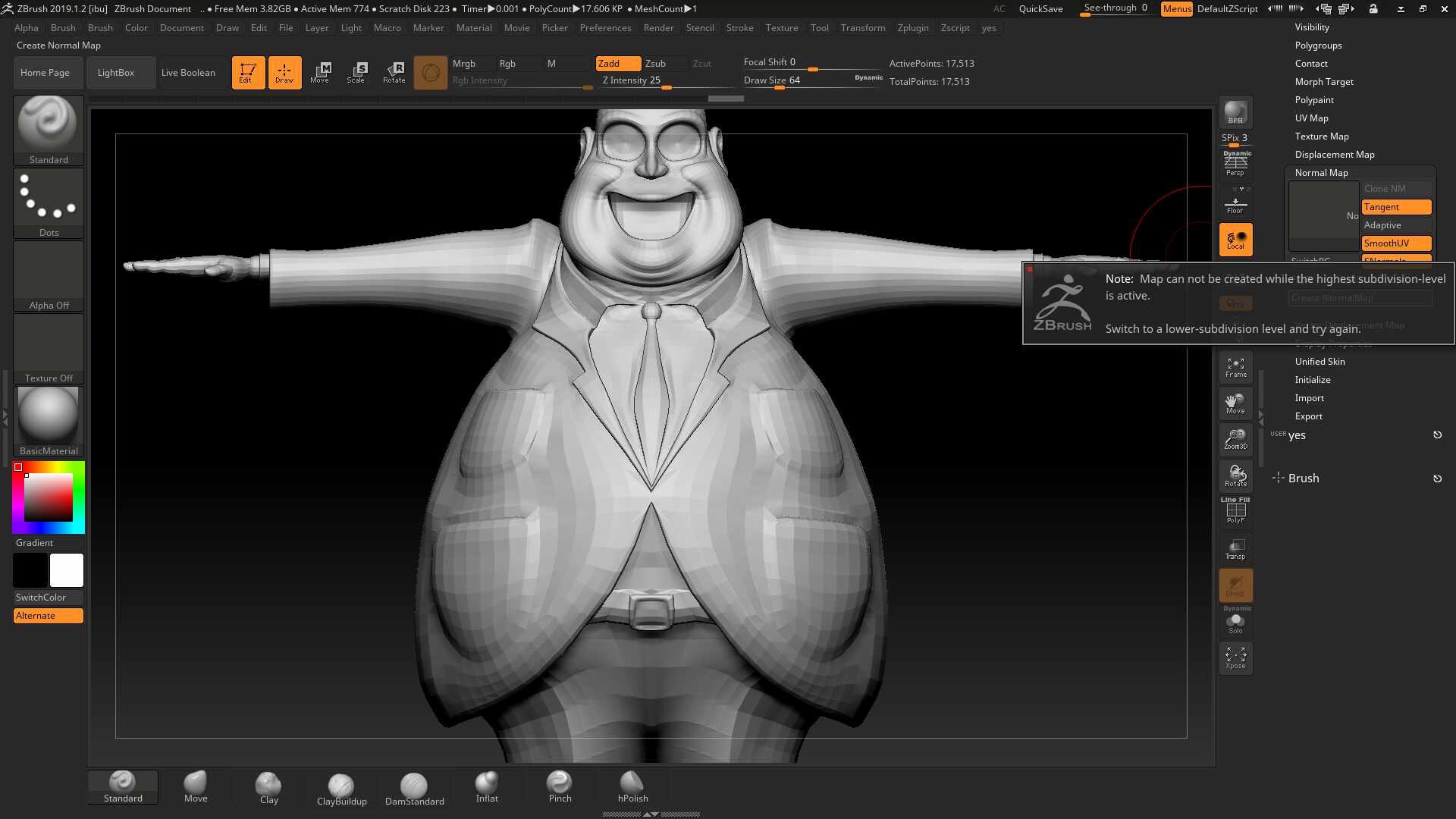1456x819 pixels.
Task: Collapse the Normal Map subpalette
Action: [1321, 173]
